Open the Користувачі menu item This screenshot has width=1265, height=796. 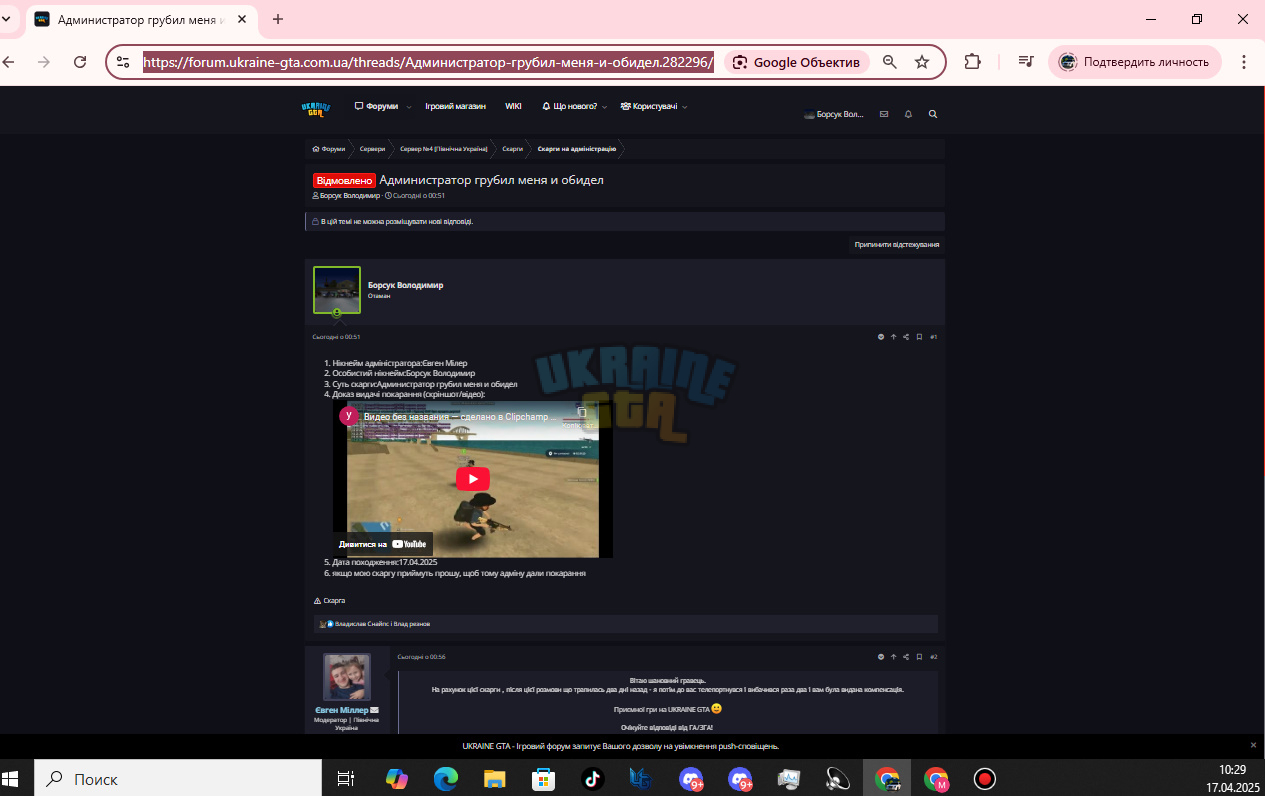tap(648, 106)
